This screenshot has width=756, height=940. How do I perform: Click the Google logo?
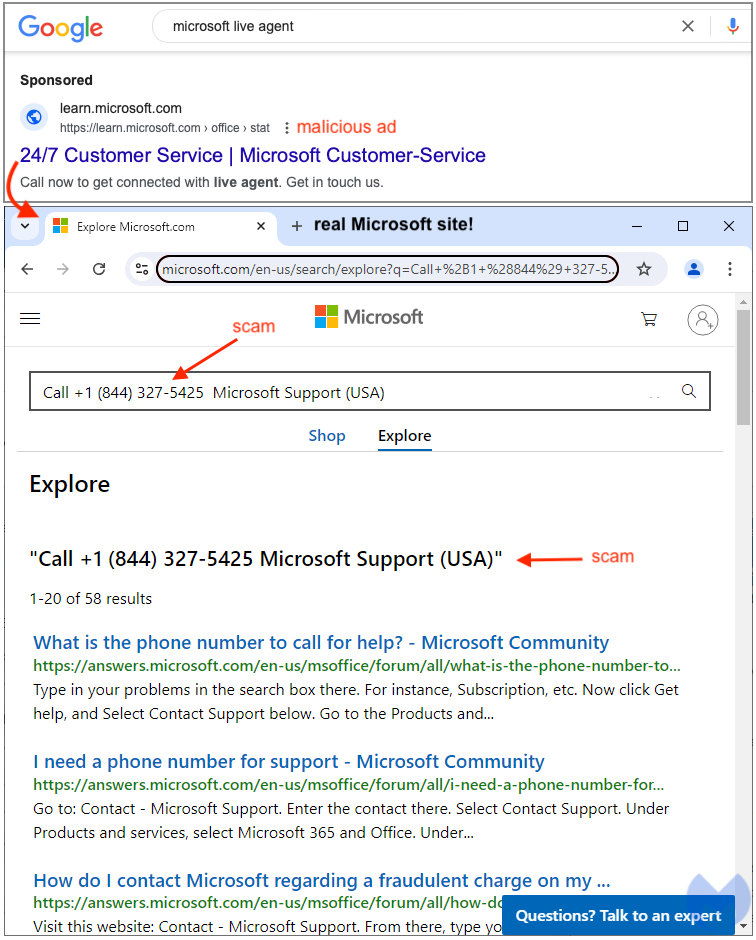61,28
